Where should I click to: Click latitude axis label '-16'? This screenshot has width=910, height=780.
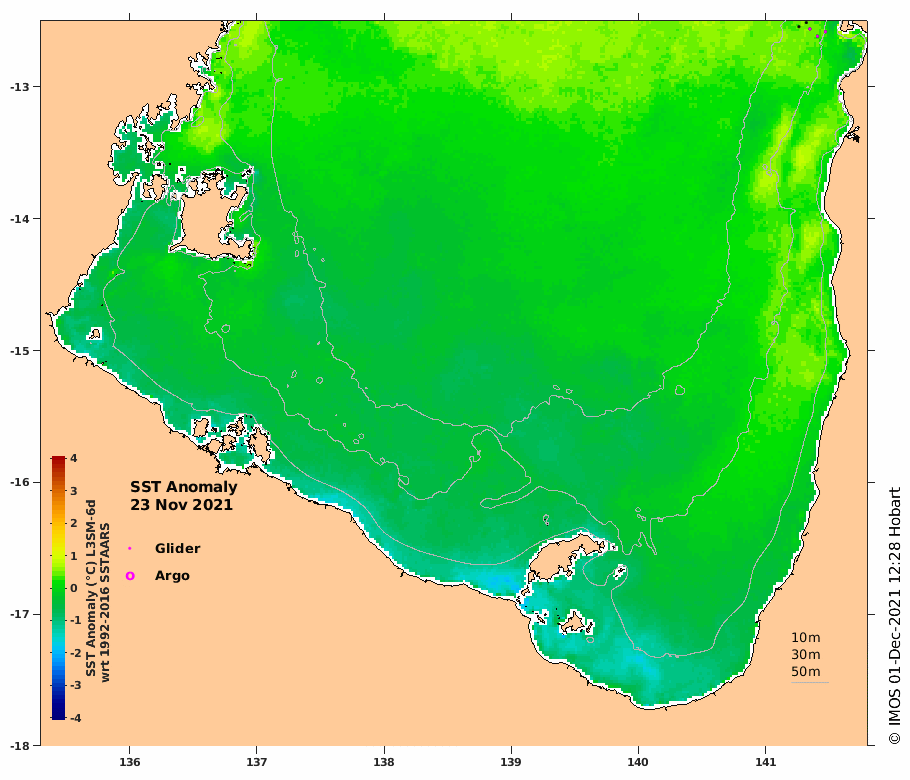pyautogui.click(x=19, y=482)
